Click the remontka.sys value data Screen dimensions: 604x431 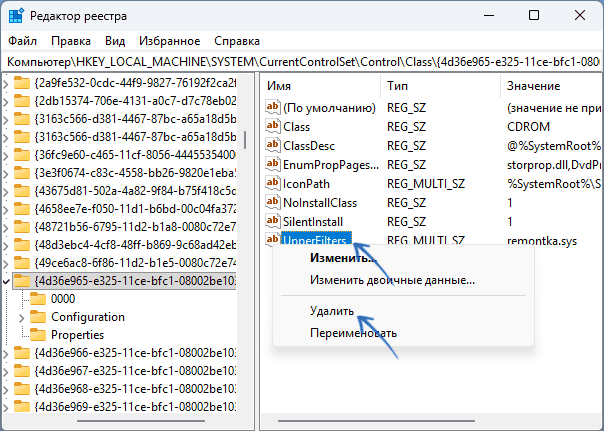(542, 241)
